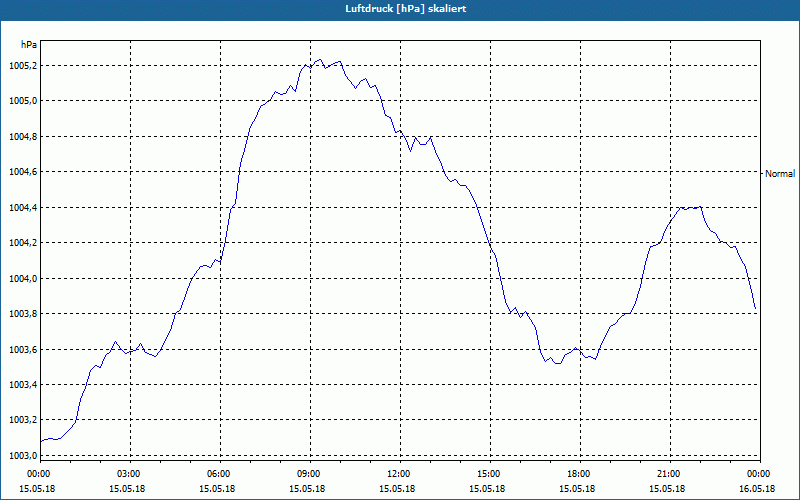Click the 15:00 time axis label
This screenshot has height=500, width=800.
point(488,474)
